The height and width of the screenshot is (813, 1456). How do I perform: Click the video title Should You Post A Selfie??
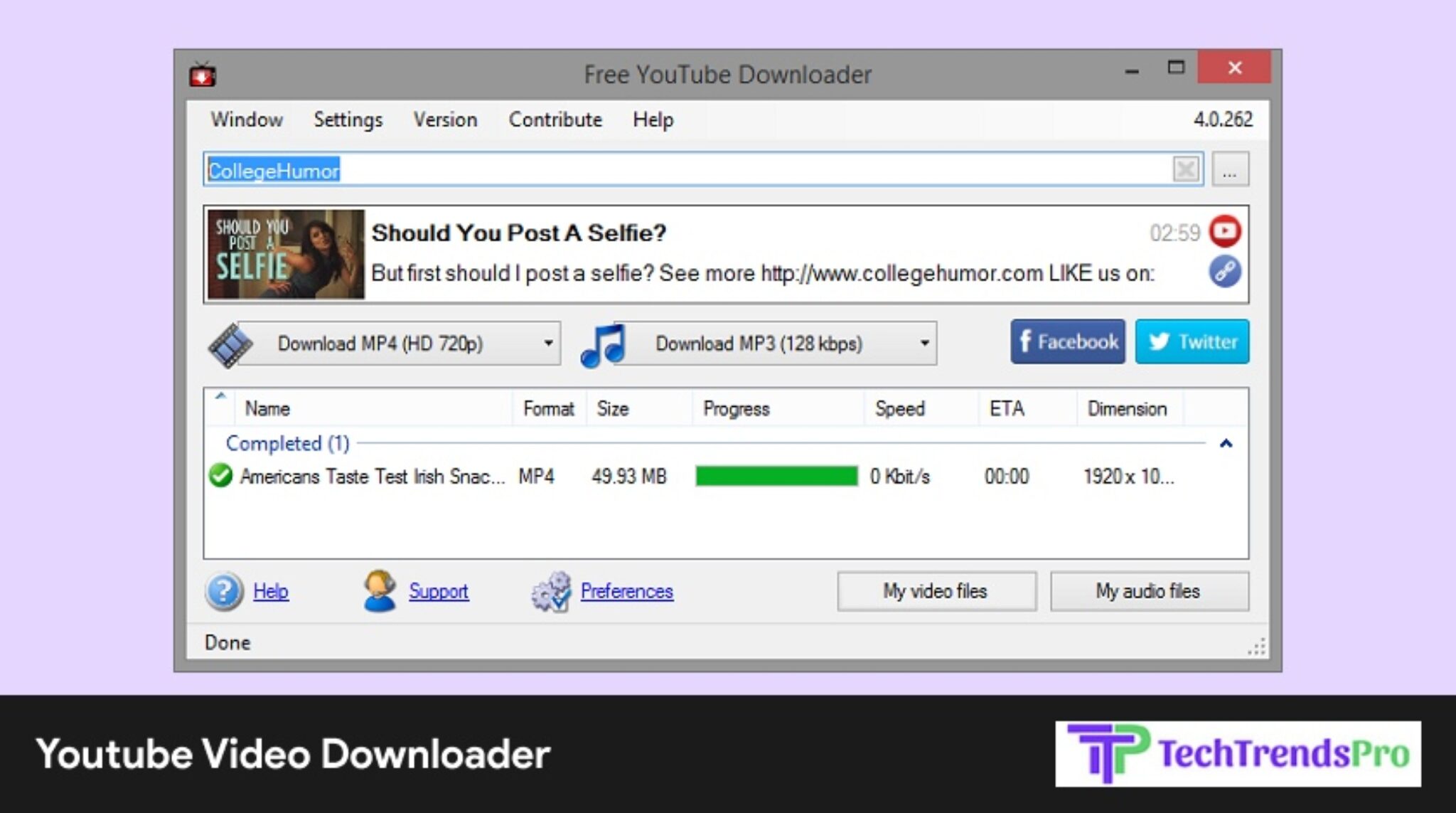click(519, 233)
